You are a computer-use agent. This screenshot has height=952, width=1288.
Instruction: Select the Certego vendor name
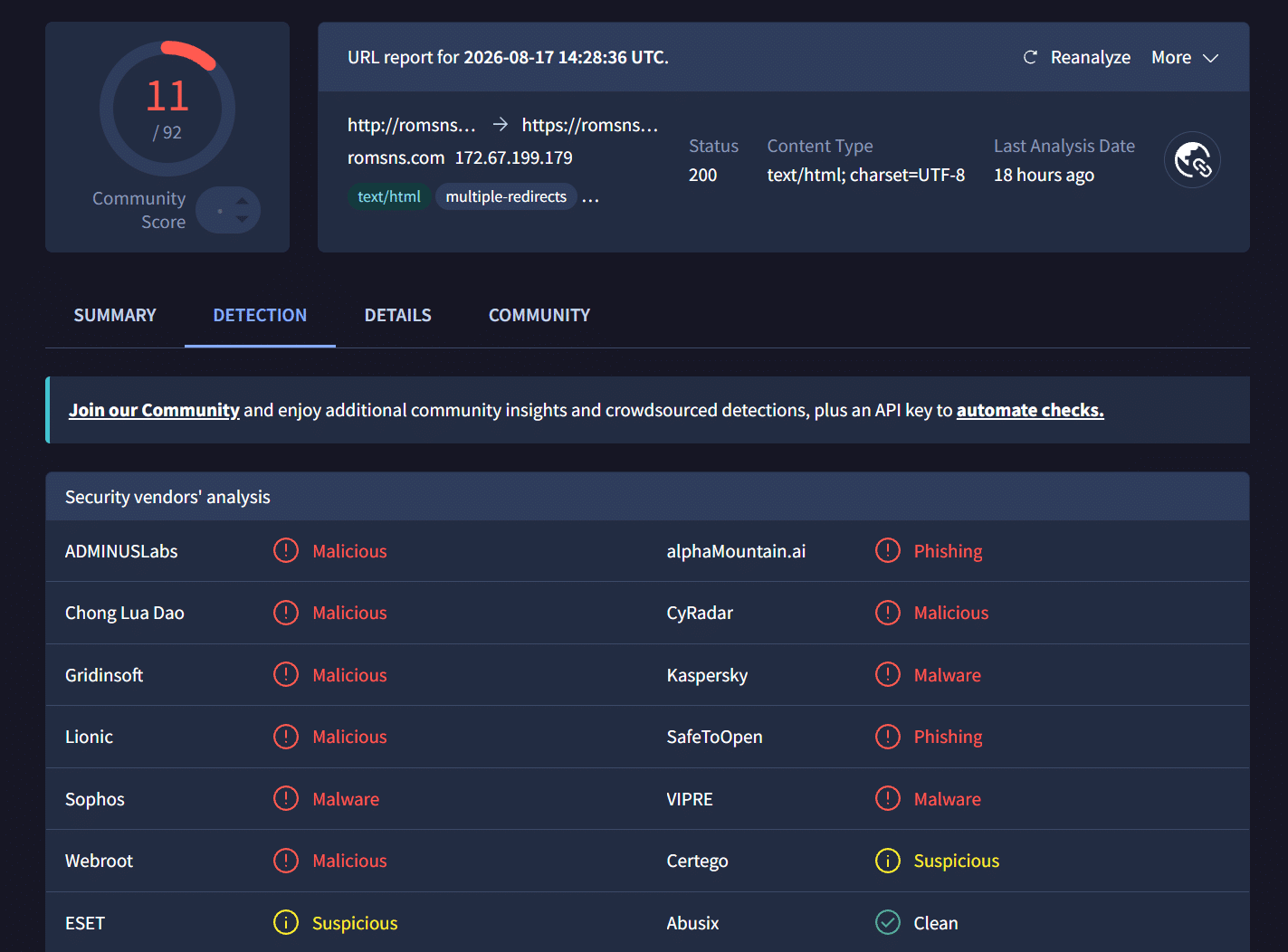pyautogui.click(x=697, y=861)
